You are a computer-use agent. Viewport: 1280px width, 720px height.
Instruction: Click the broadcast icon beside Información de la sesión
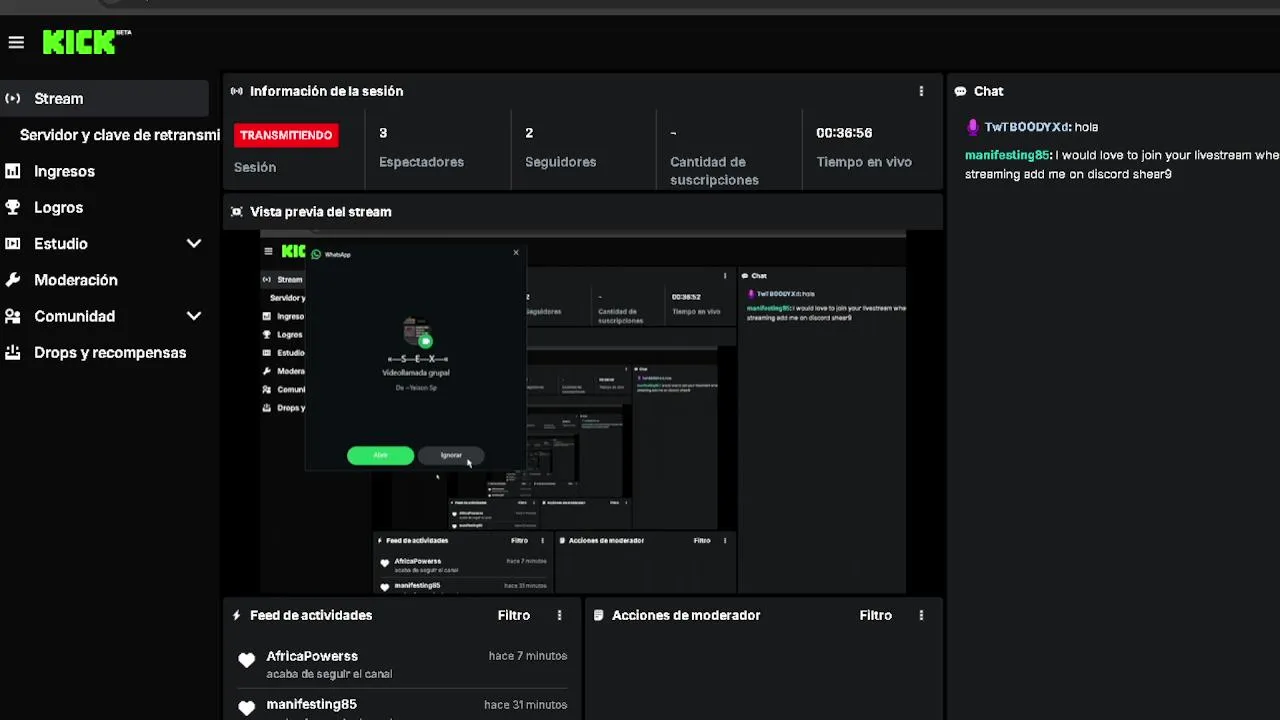[x=236, y=91]
